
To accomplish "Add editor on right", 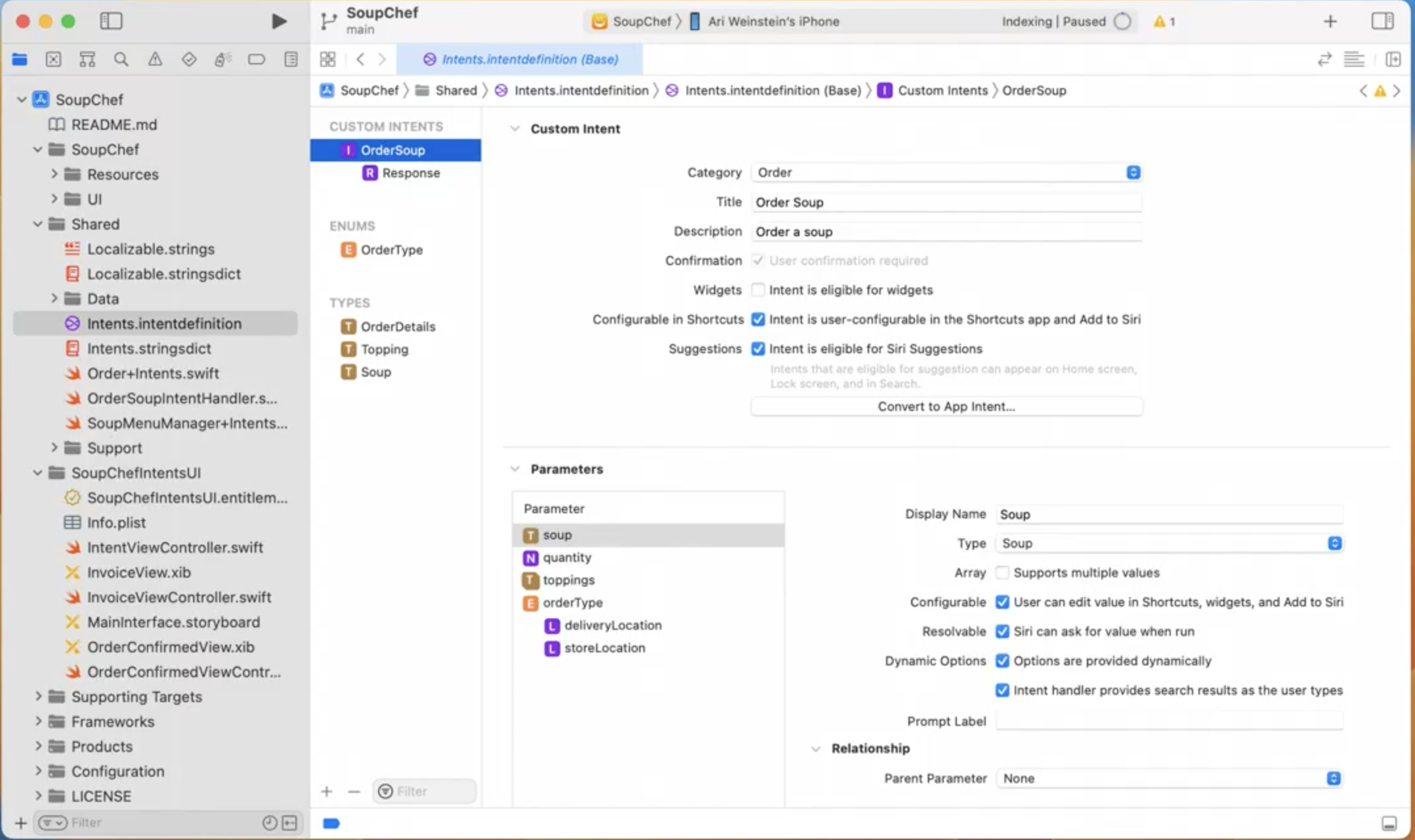I will (x=1393, y=59).
